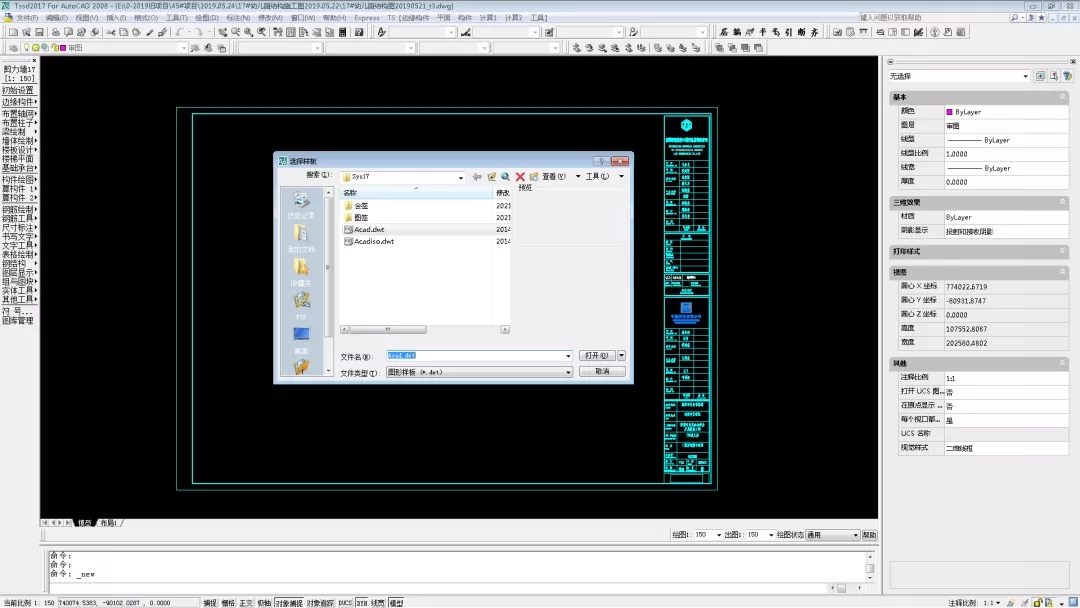Click the 取消 cancel button
The width and height of the screenshot is (1080, 608).
pyautogui.click(x=602, y=371)
